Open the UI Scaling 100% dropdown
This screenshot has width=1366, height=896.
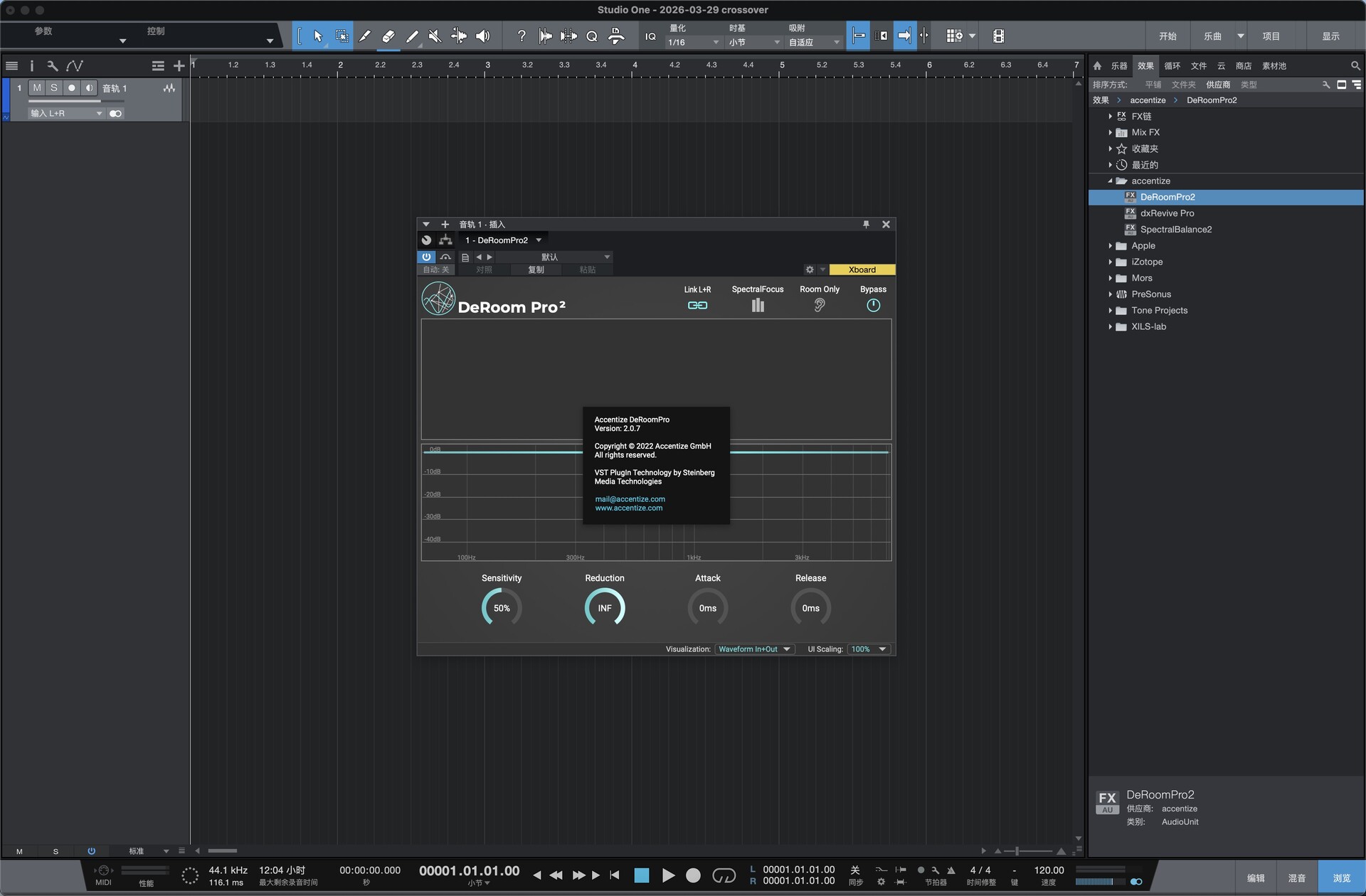coord(869,649)
